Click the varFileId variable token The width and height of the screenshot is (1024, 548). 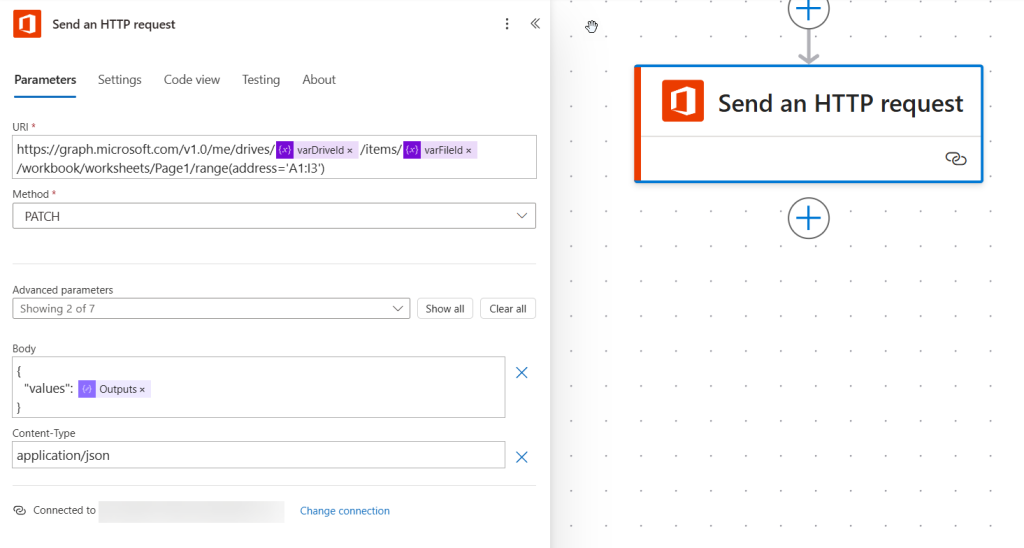click(440, 150)
